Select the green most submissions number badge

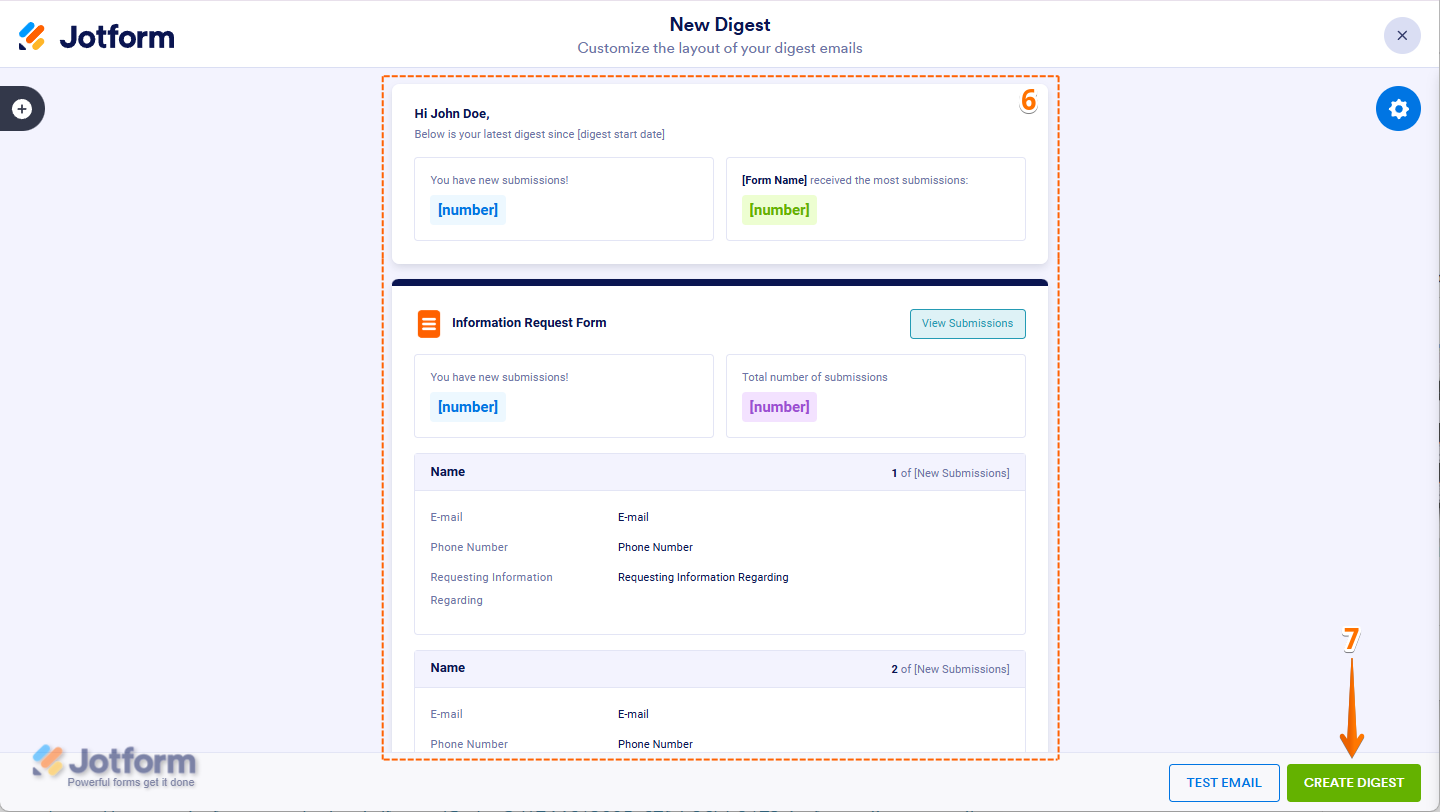click(x=779, y=210)
